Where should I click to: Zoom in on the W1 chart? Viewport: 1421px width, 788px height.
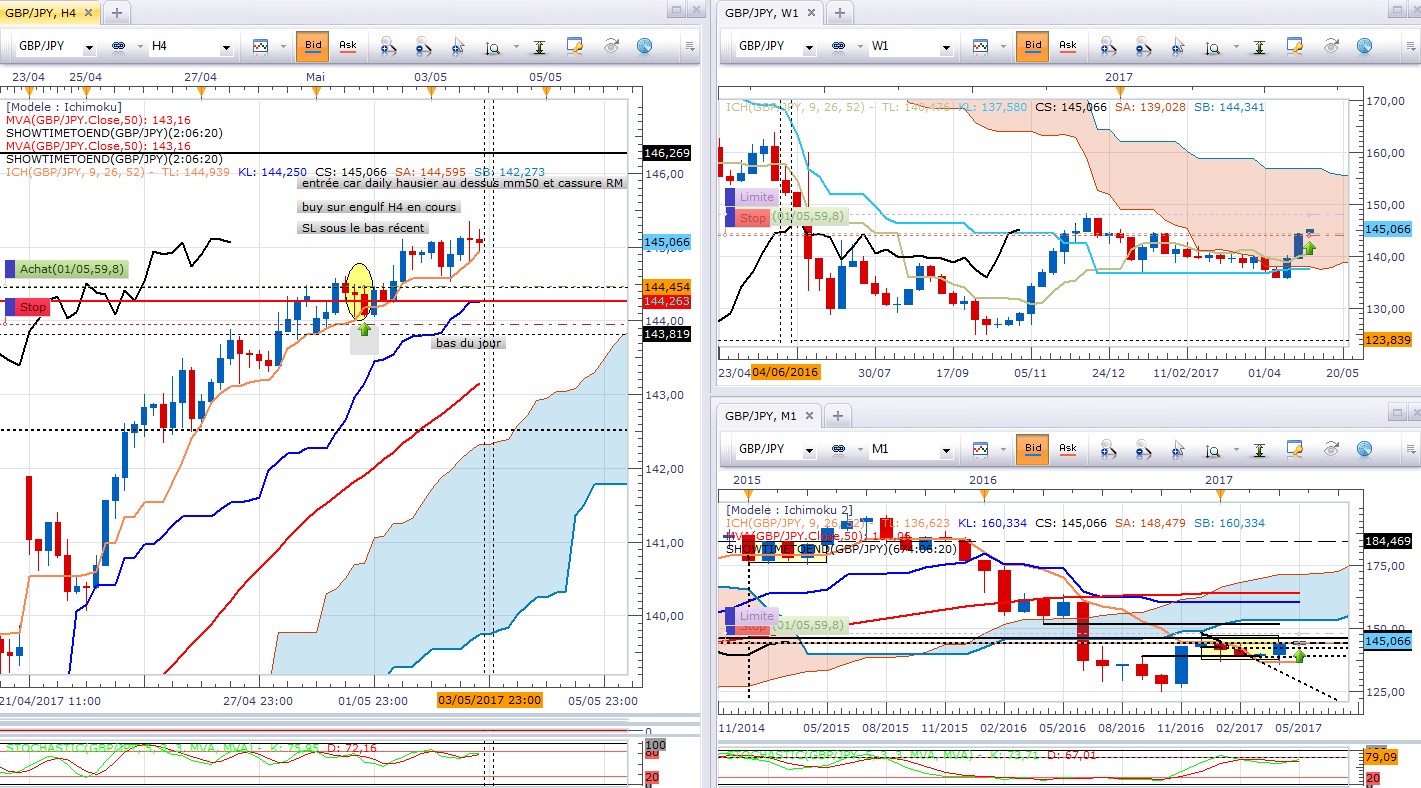tap(1110, 46)
